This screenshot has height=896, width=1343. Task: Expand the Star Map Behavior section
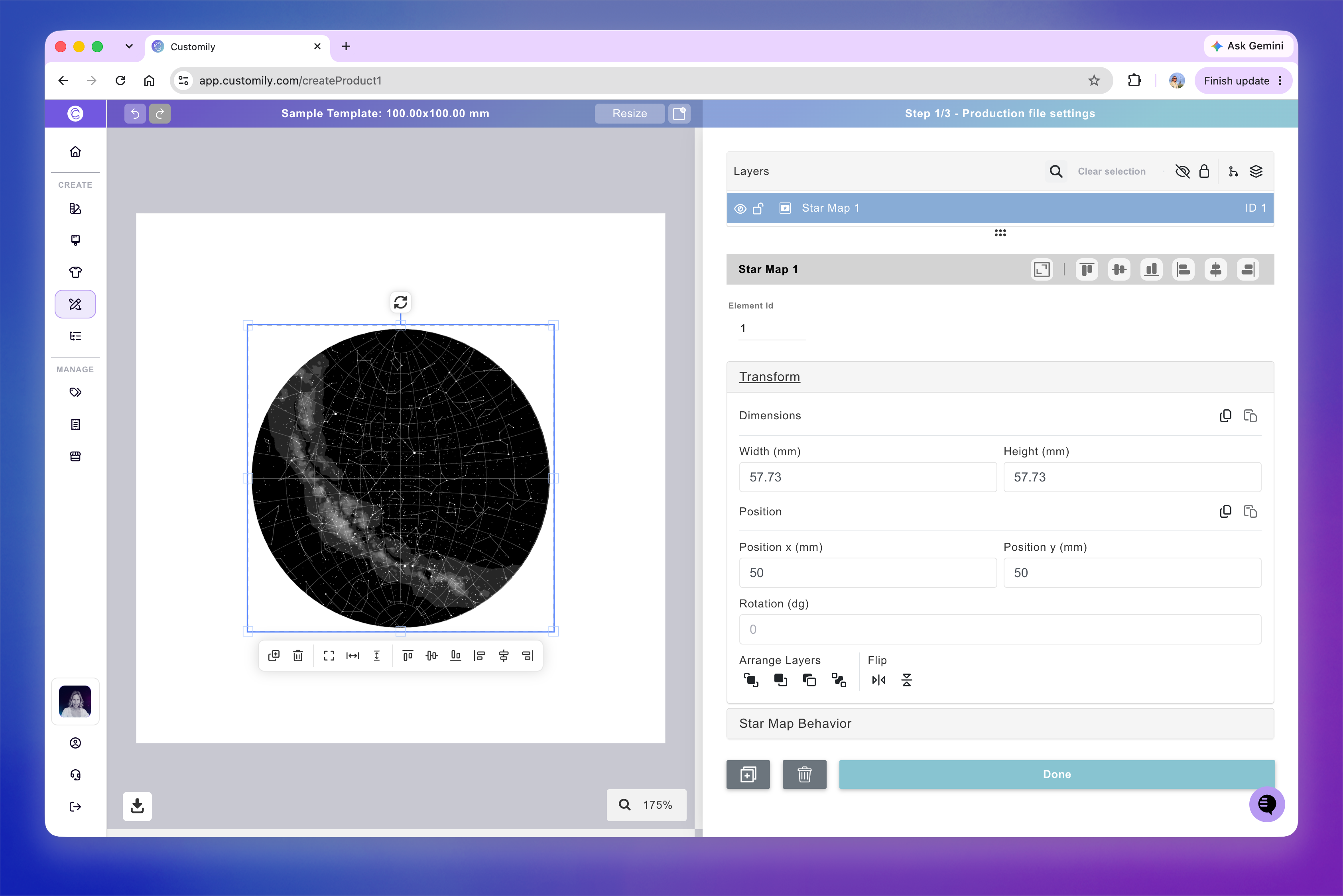click(x=1000, y=723)
